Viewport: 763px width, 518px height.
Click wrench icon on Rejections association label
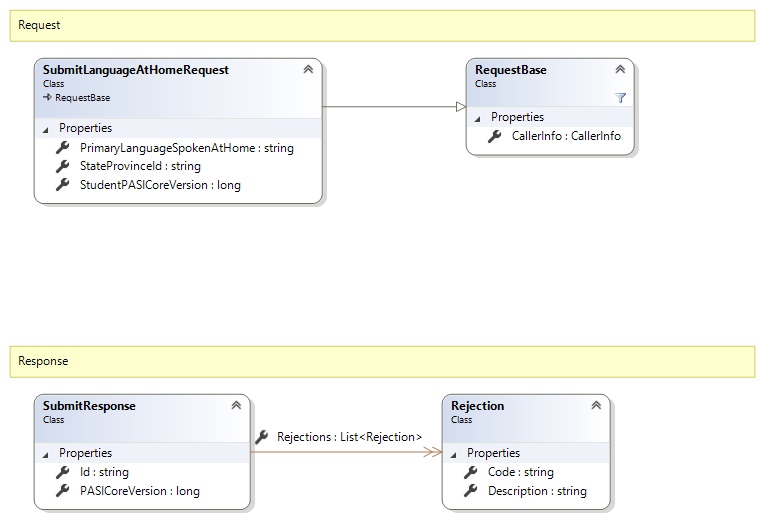262,437
